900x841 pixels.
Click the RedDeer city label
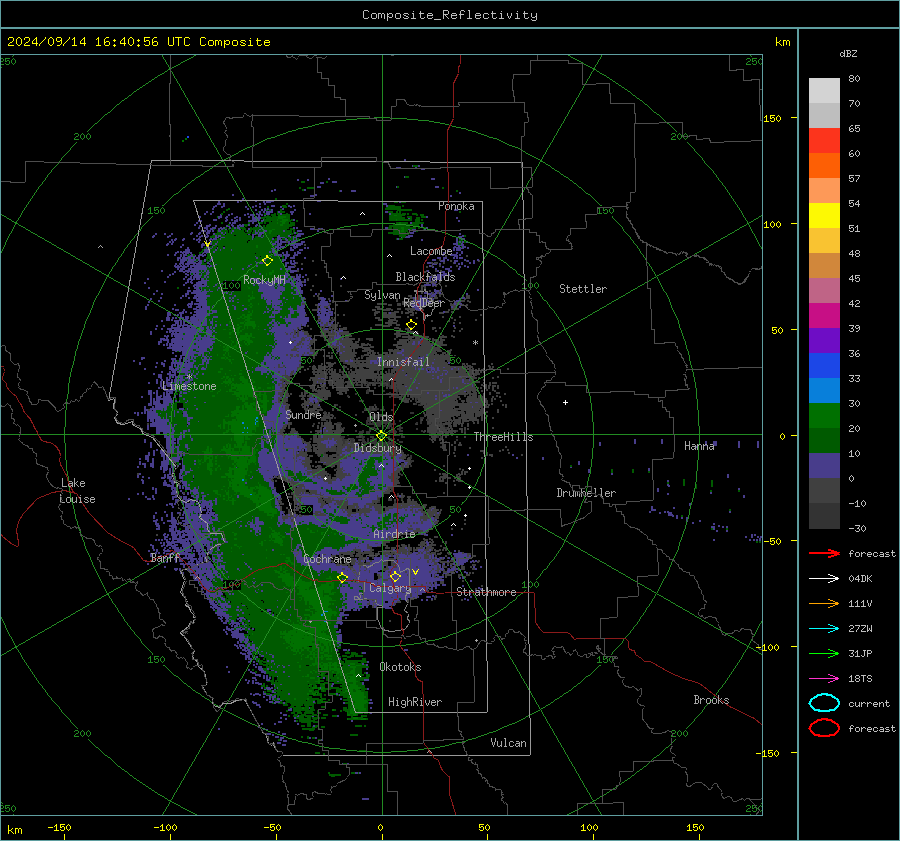point(424,303)
